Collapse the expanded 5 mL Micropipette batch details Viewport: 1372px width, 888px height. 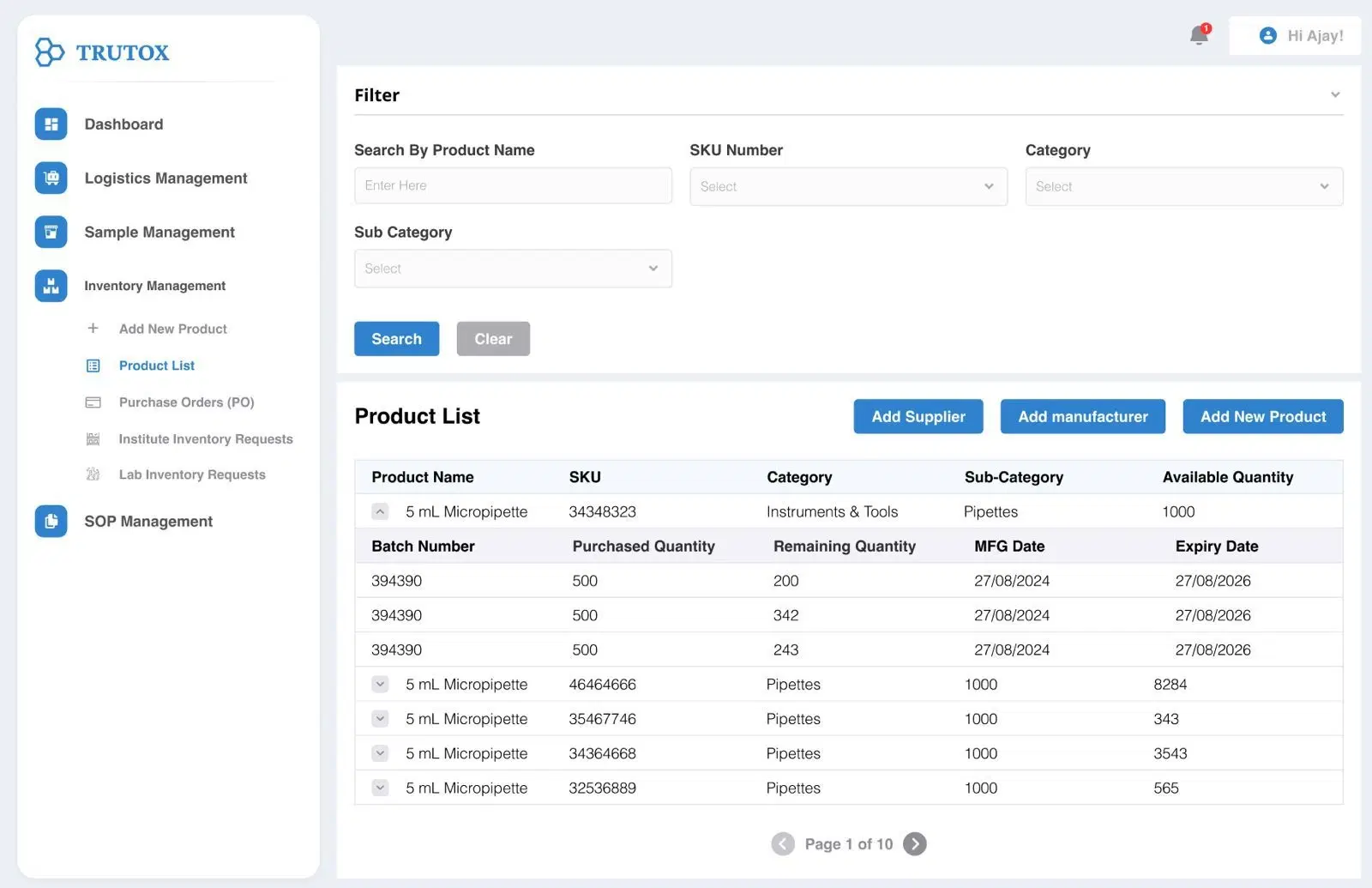pos(380,510)
